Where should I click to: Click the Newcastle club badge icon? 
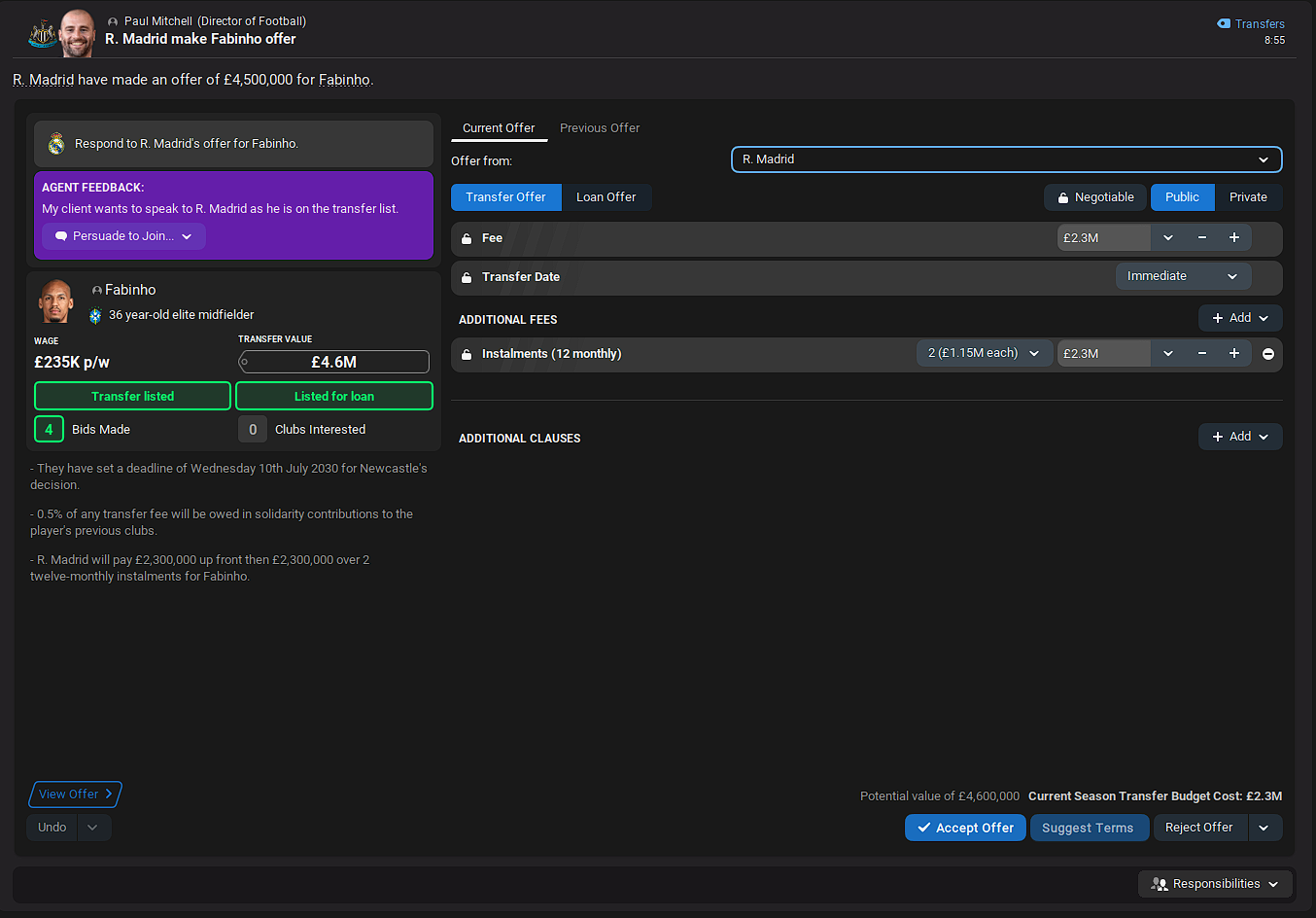click(42, 35)
